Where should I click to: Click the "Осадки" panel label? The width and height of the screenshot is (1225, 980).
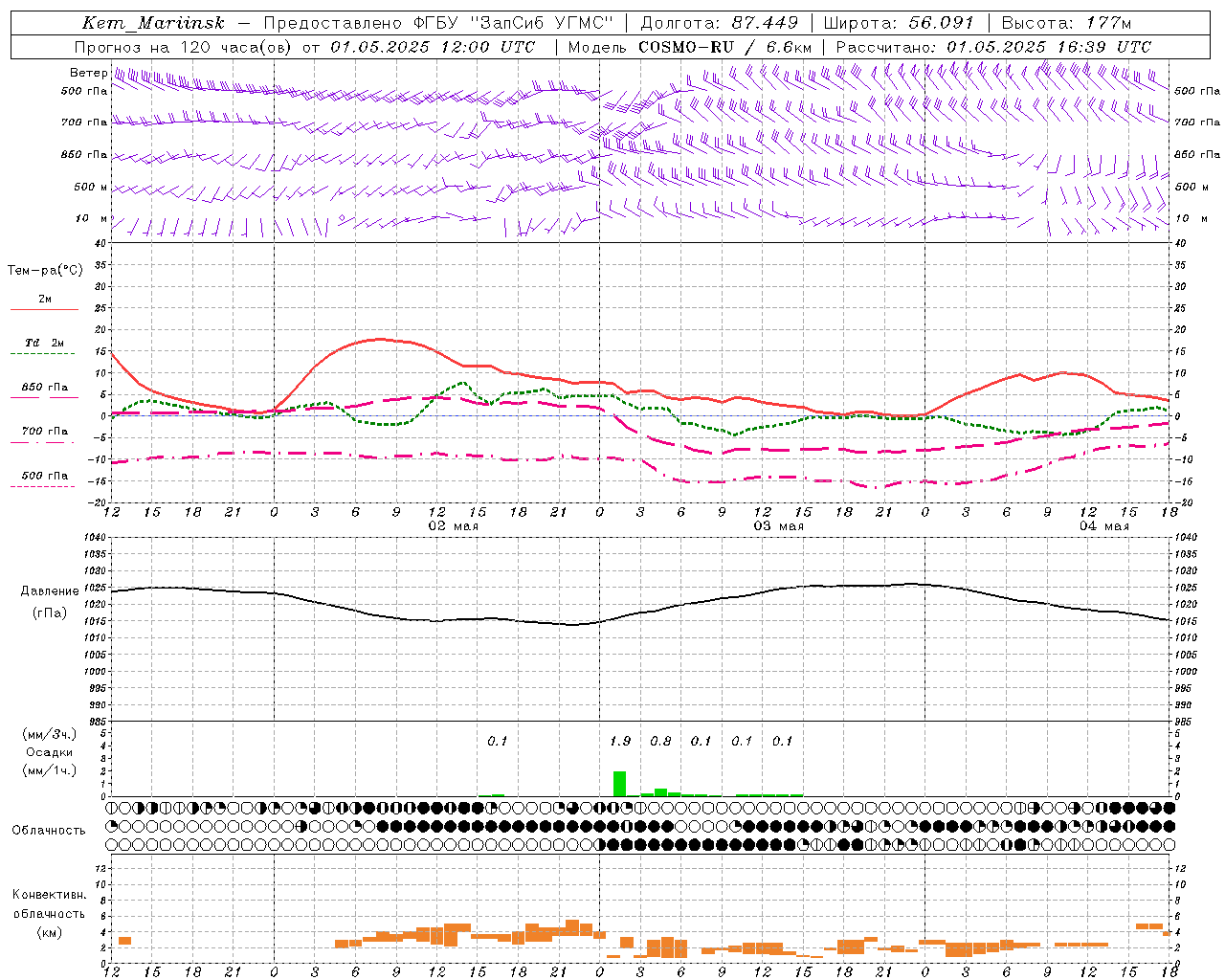(50, 752)
